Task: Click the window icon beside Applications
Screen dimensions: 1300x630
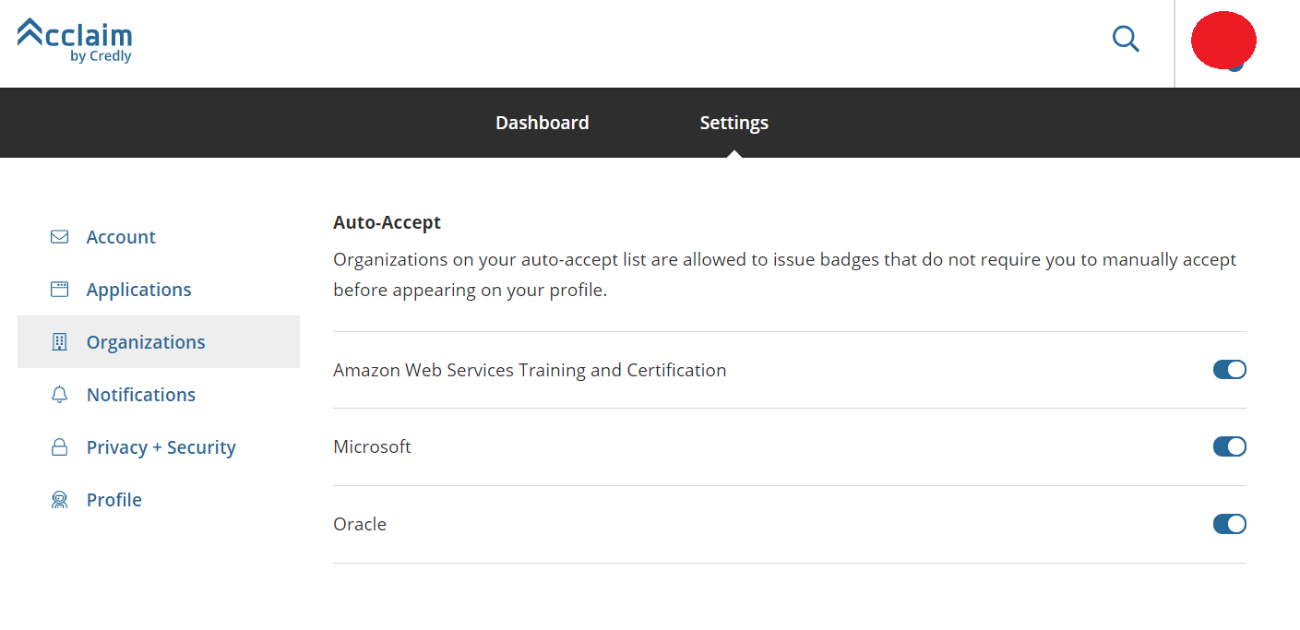Action: tap(60, 290)
